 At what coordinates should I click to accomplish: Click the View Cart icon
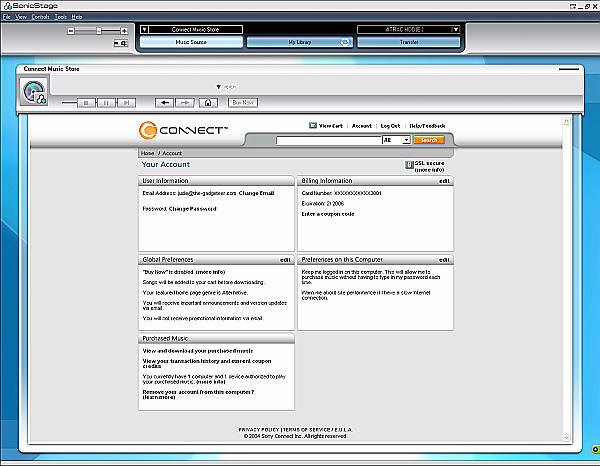[312, 126]
